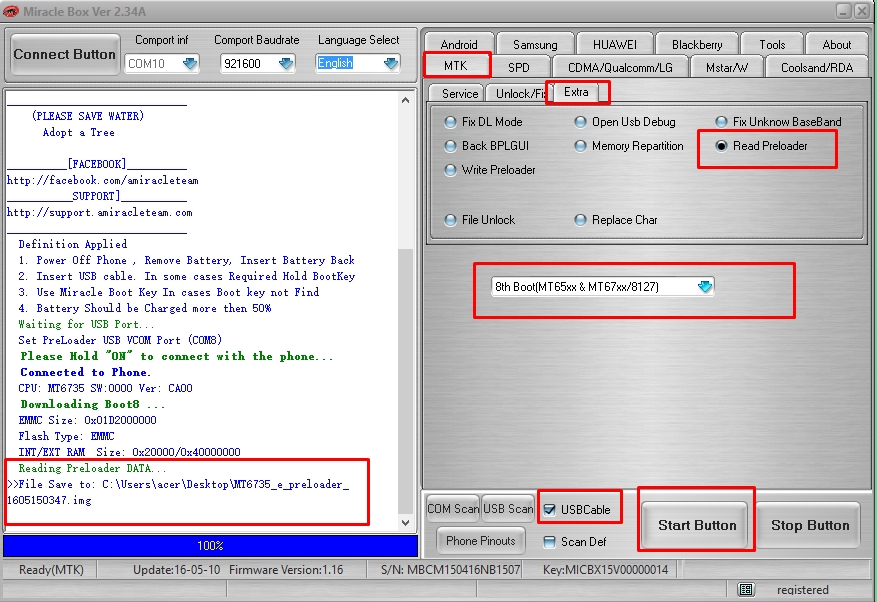877x602 pixels.
Task: Switch to the Android tab
Action: (x=459, y=44)
